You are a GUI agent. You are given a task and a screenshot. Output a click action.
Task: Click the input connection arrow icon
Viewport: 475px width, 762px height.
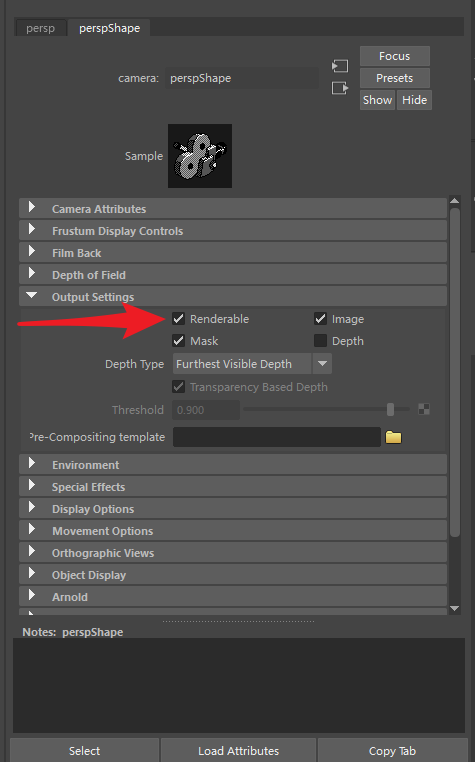pyautogui.click(x=340, y=66)
